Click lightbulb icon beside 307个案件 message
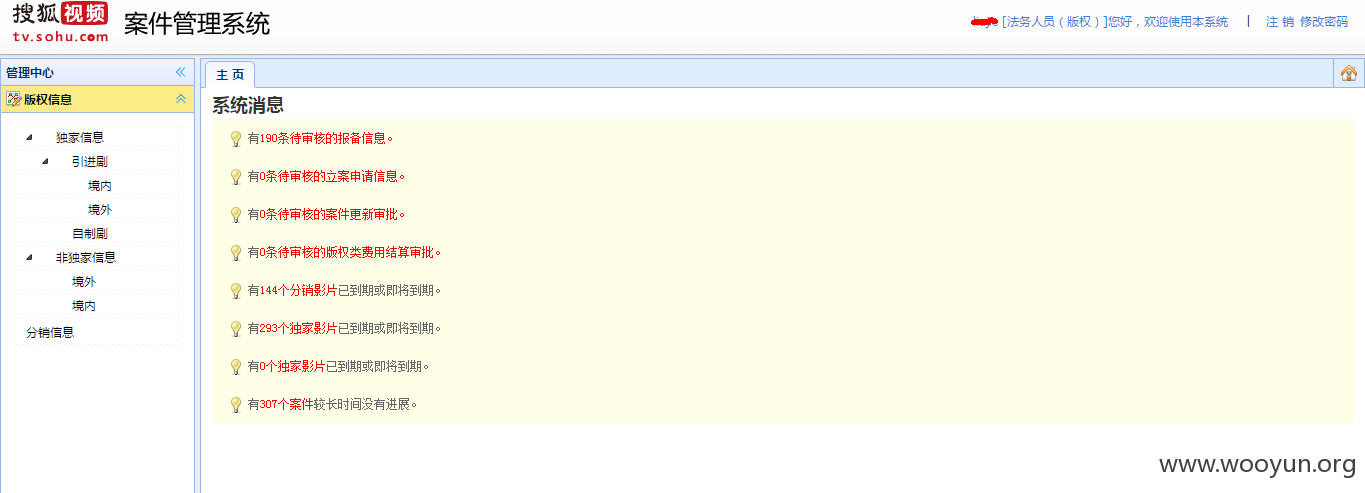Screen dimensions: 1365x493 coord(236,405)
